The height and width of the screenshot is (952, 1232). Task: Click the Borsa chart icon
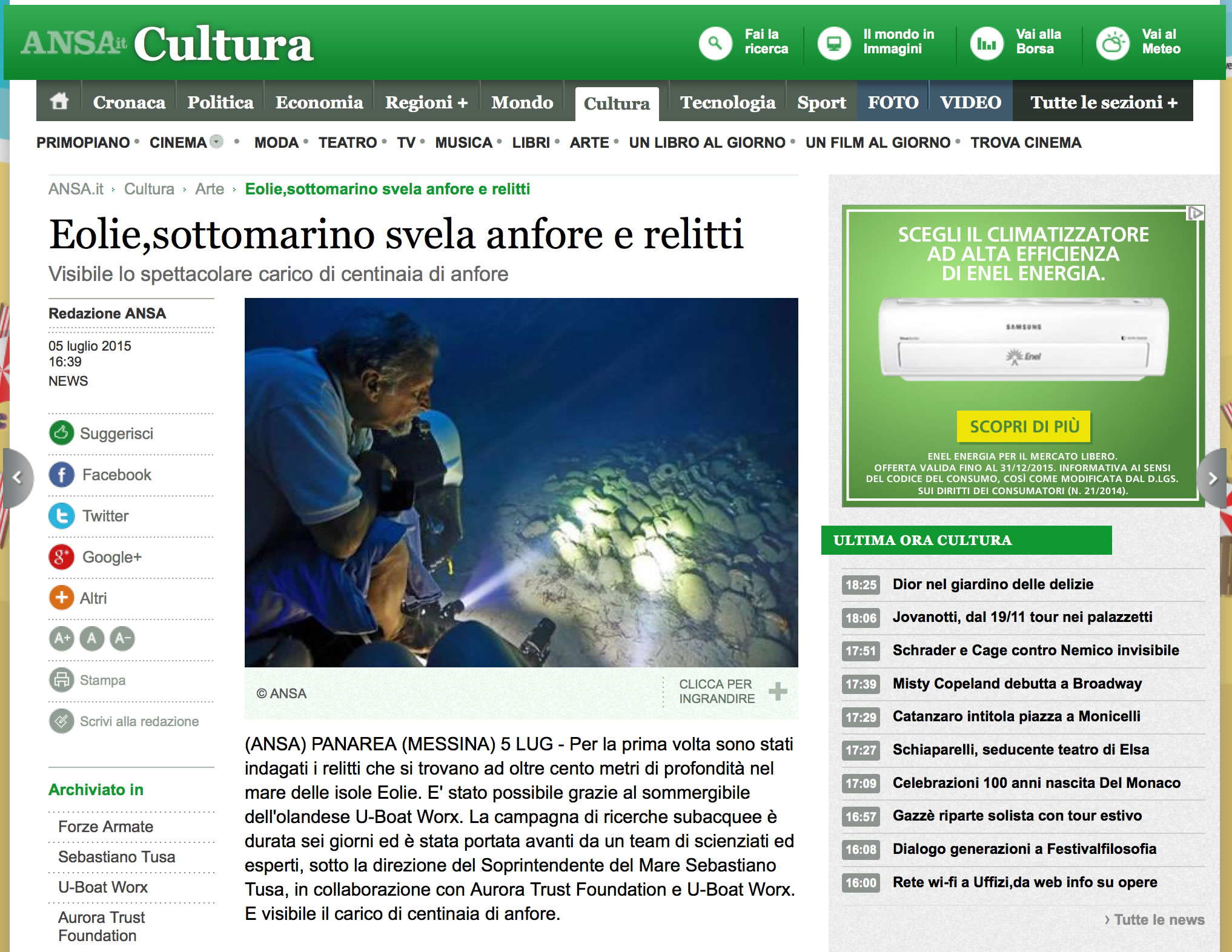pos(987,44)
